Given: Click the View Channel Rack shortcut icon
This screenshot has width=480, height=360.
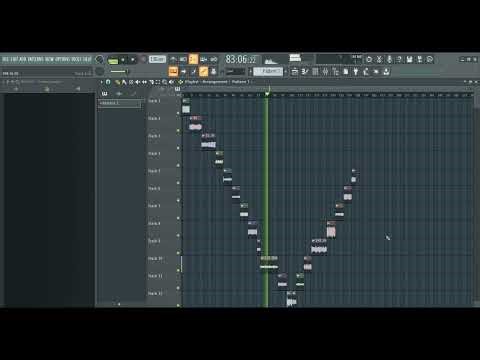Looking at the screenshot, I should (x=315, y=71).
